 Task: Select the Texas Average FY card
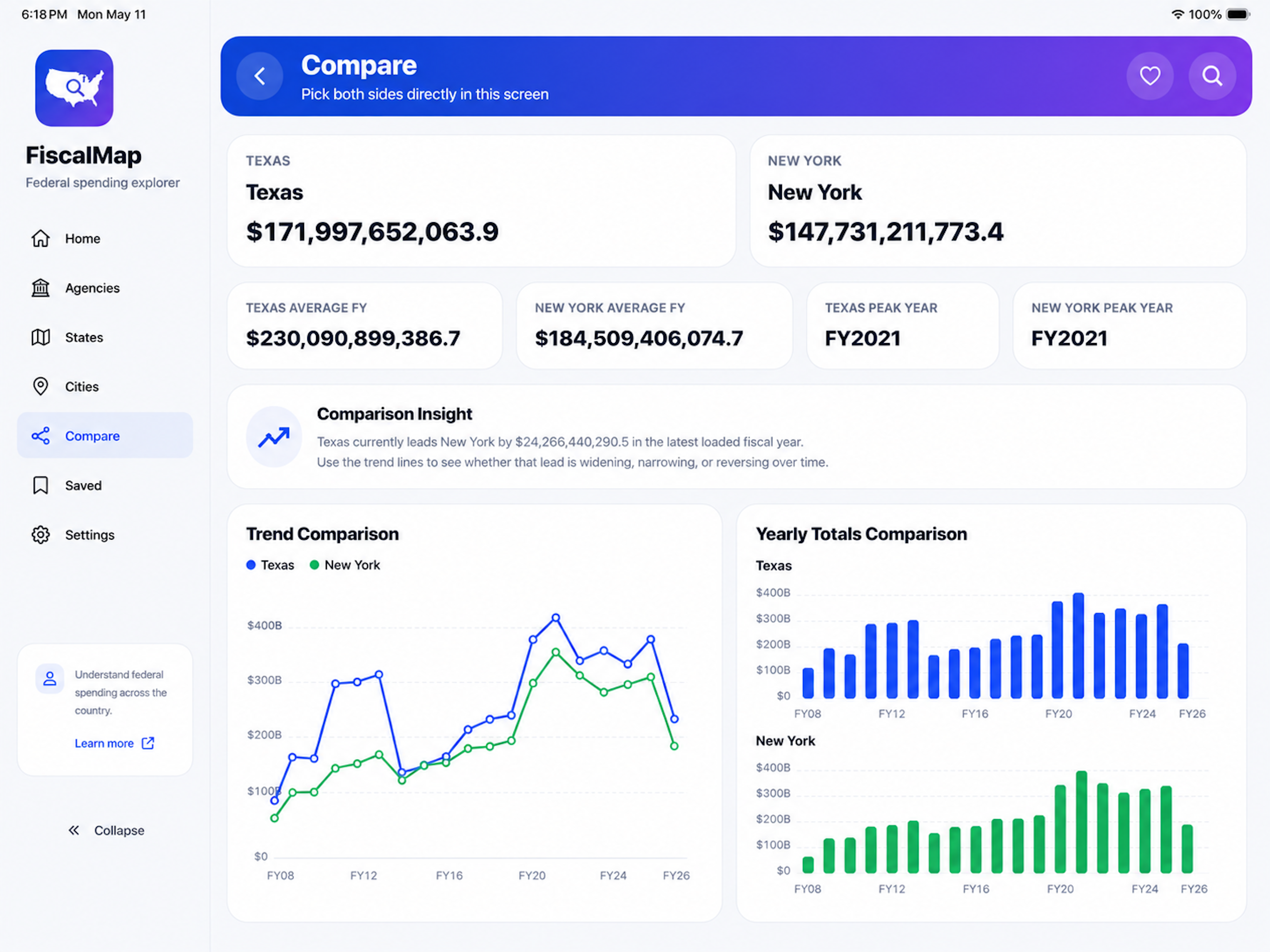pyautogui.click(x=364, y=325)
